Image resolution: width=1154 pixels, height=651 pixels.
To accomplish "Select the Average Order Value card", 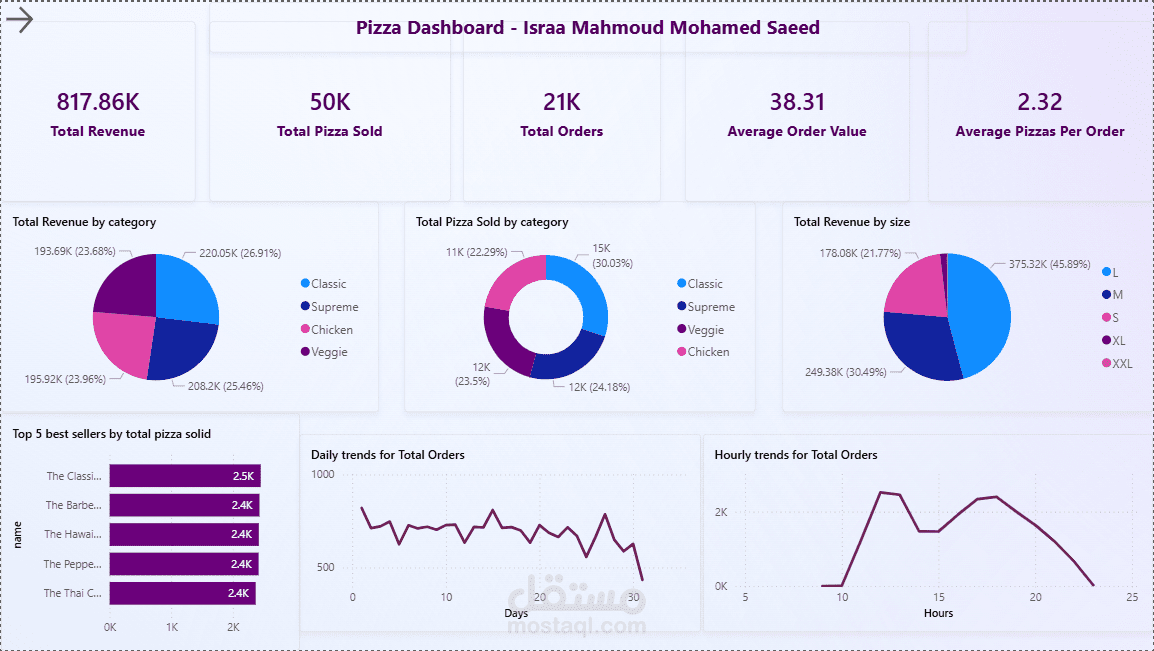I will [x=797, y=112].
